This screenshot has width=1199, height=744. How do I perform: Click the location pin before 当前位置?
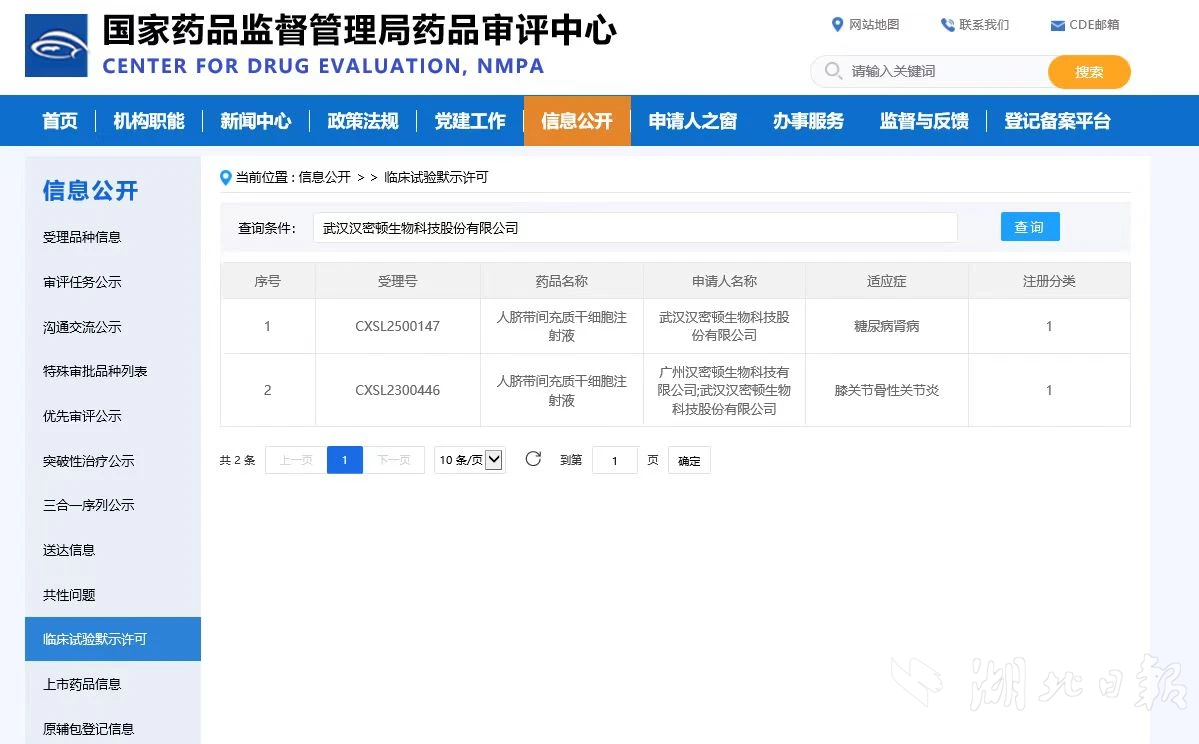pyautogui.click(x=226, y=177)
